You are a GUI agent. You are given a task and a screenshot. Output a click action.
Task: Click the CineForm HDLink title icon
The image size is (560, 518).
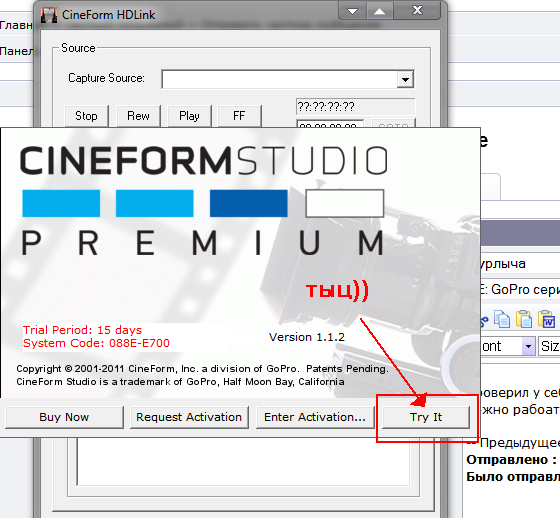click(x=49, y=15)
